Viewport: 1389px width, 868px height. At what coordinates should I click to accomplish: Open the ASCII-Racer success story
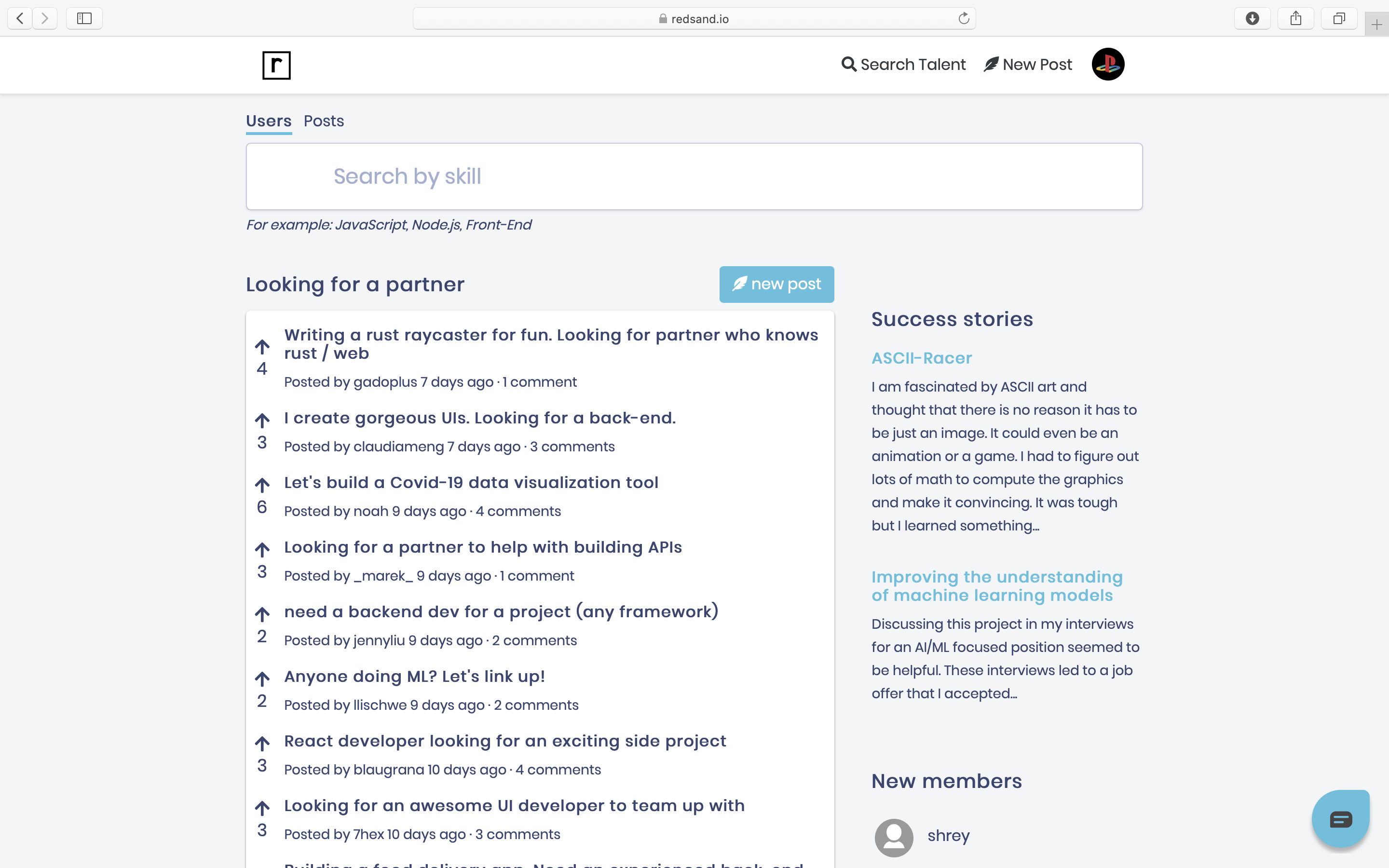tap(921, 358)
